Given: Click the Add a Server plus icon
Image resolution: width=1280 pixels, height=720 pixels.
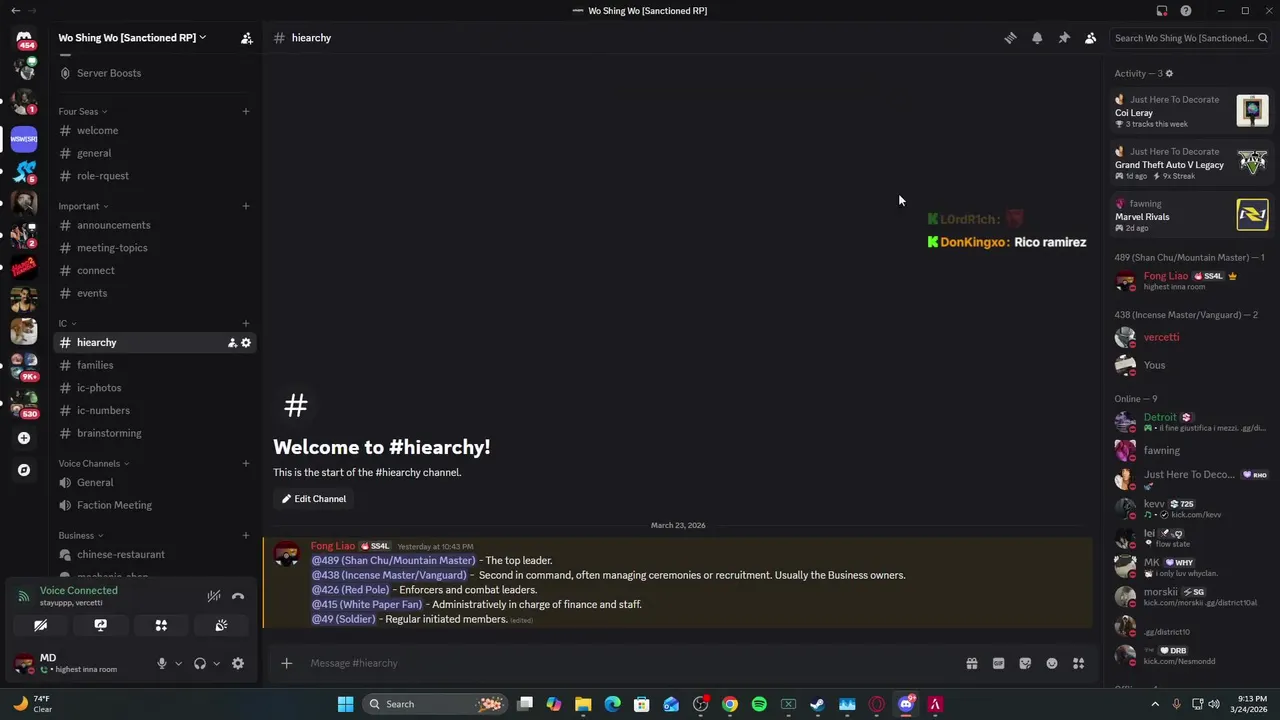Looking at the screenshot, I should (x=24, y=438).
